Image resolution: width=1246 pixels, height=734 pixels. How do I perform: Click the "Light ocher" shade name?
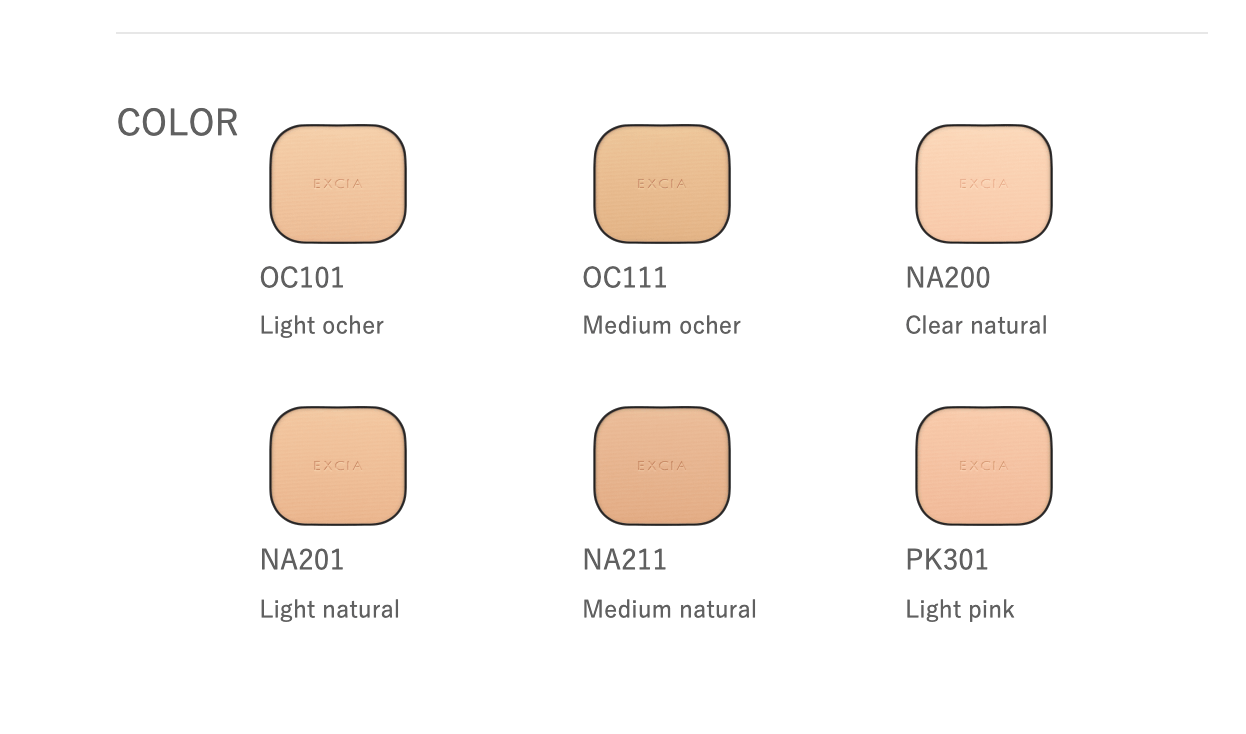(x=322, y=326)
